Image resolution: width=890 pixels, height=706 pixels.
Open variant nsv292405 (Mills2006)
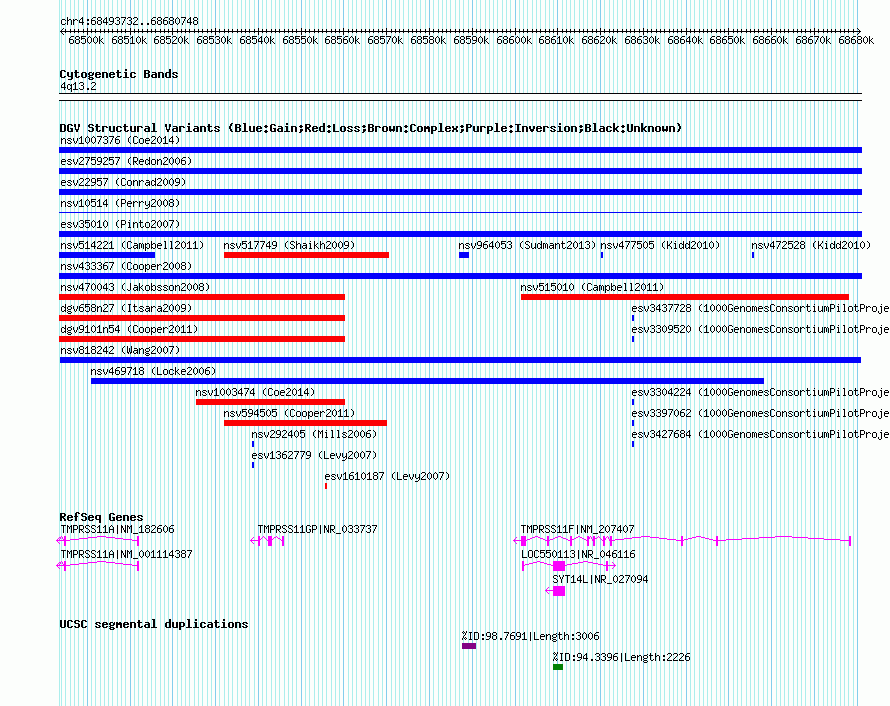click(314, 434)
